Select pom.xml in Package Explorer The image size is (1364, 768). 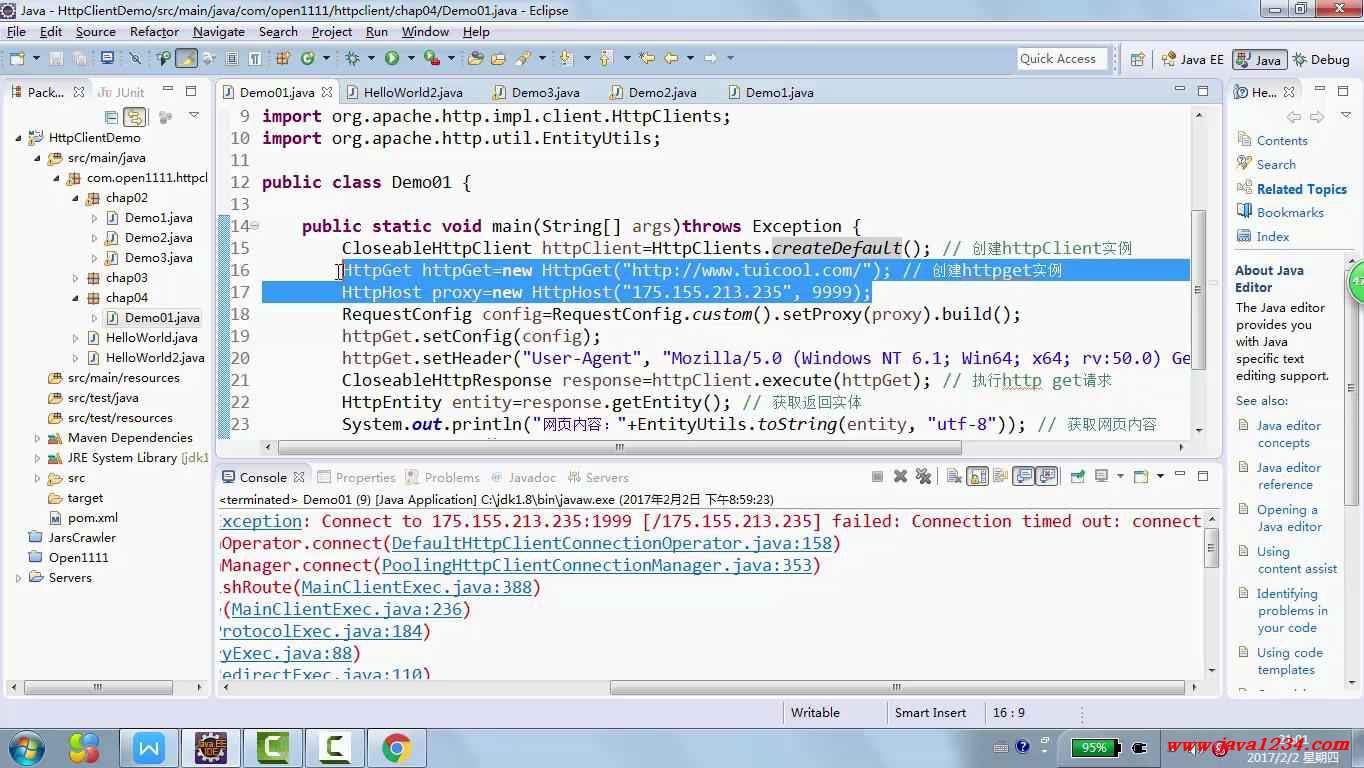[92, 518]
